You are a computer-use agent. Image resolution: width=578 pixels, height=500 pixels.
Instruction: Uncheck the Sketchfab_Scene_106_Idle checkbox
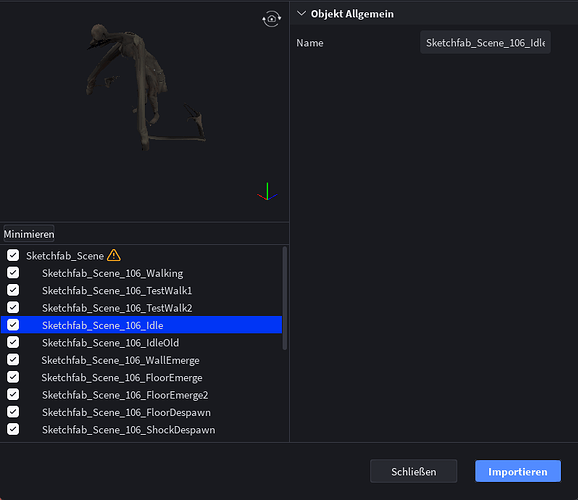pos(13,325)
